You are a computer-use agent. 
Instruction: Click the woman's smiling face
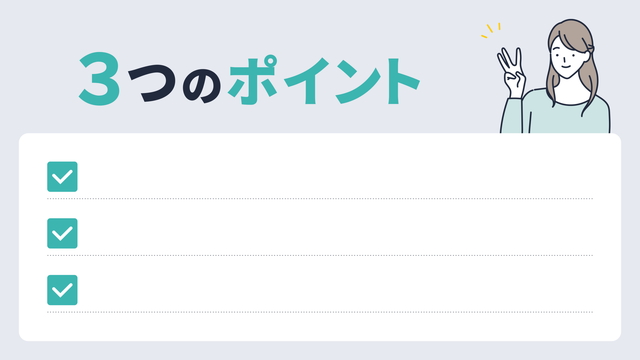[568, 58]
